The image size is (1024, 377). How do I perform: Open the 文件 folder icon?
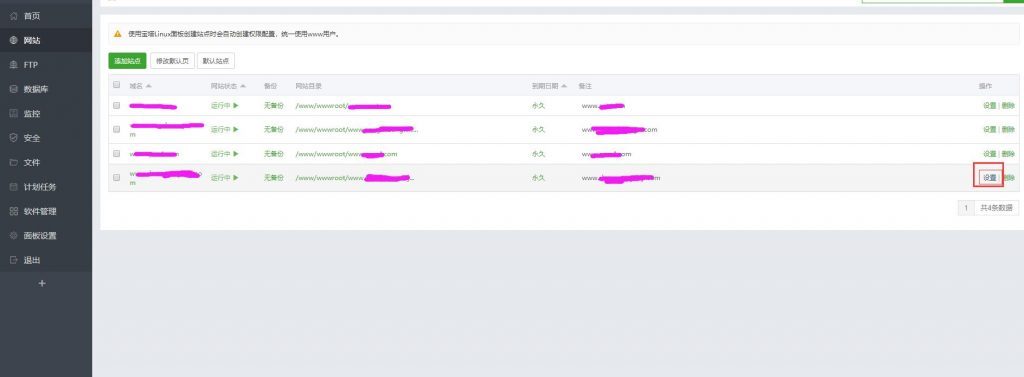point(14,162)
